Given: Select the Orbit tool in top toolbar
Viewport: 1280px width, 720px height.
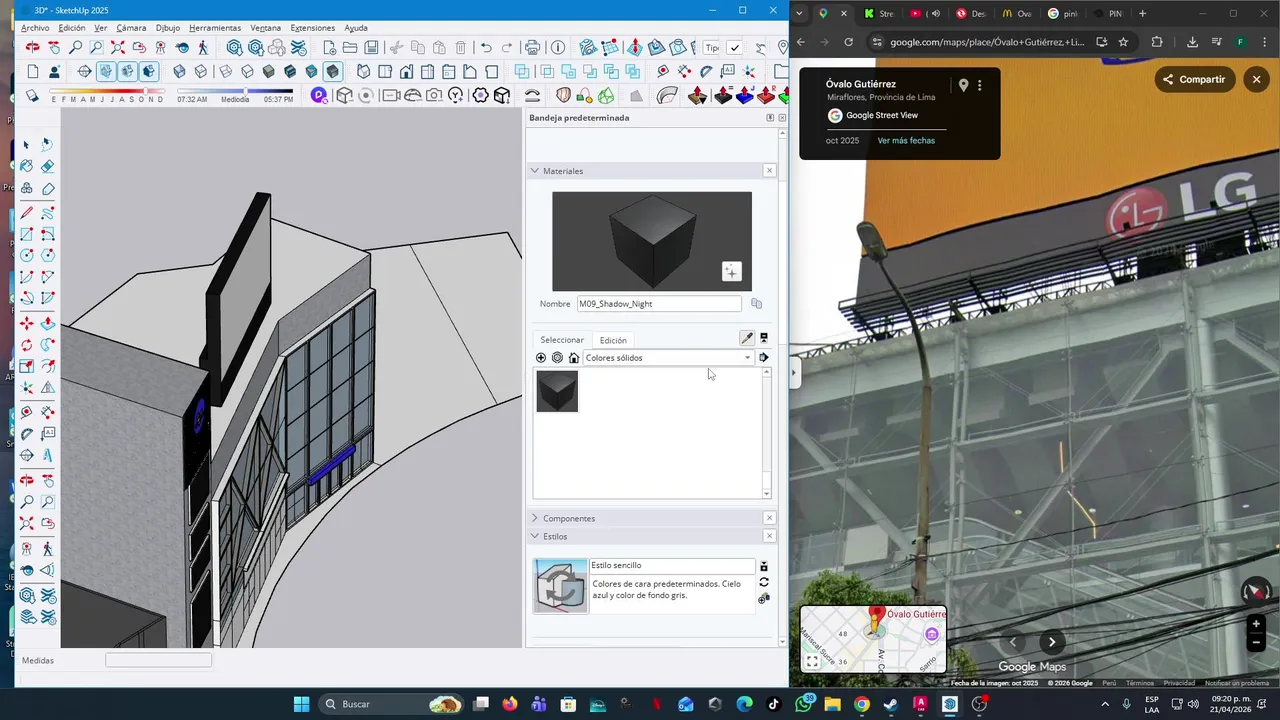Looking at the screenshot, I should (x=32, y=47).
